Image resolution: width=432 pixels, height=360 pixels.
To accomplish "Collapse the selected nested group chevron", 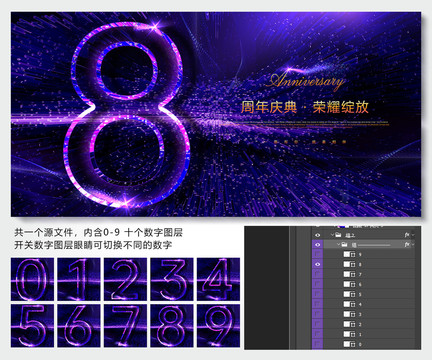I will 338,245.
